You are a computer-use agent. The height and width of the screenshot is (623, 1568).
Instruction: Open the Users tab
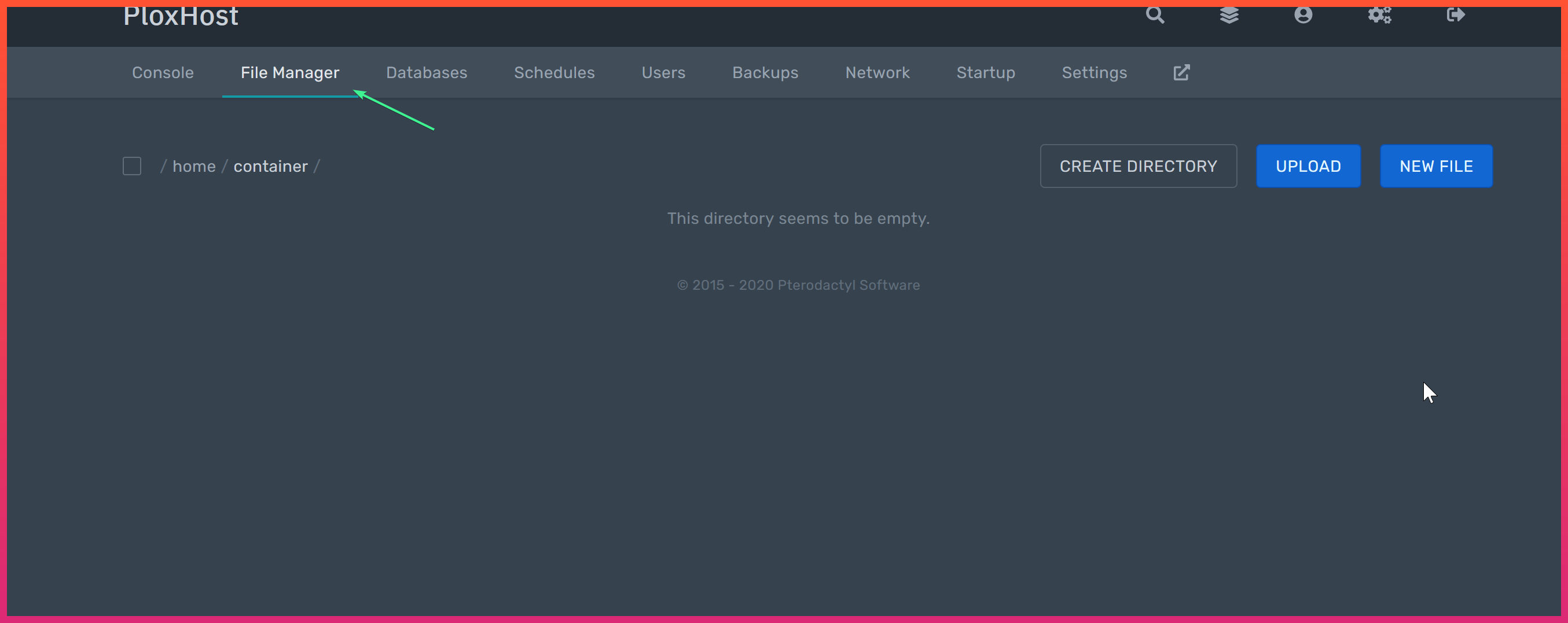663,72
